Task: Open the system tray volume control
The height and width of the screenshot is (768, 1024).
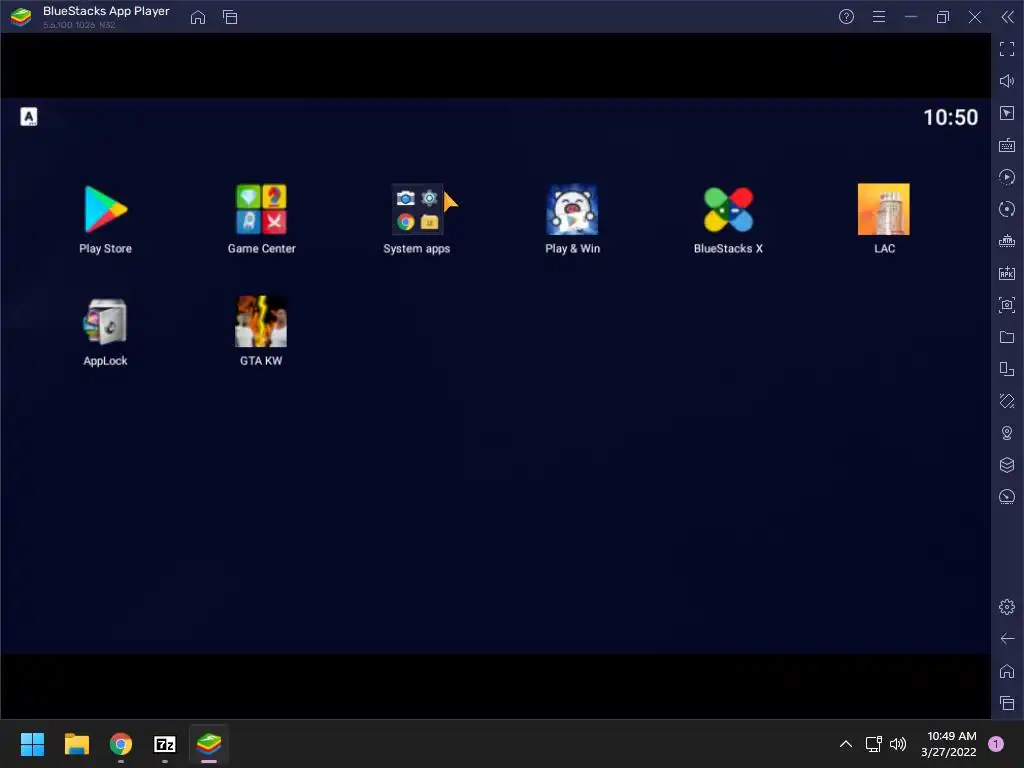Action: pyautogui.click(x=898, y=744)
